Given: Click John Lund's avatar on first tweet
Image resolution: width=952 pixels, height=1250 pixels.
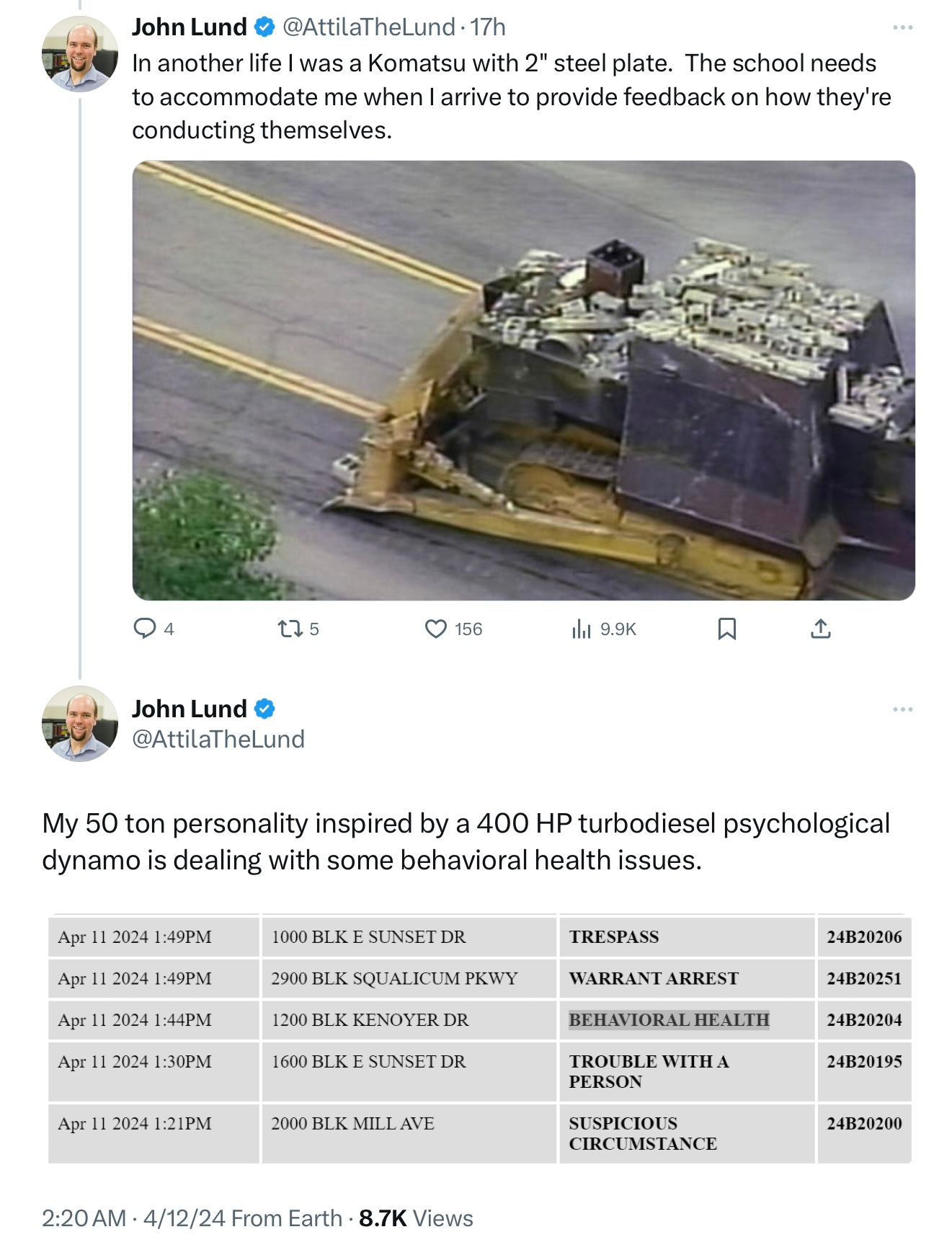Looking at the screenshot, I should [x=79, y=54].
